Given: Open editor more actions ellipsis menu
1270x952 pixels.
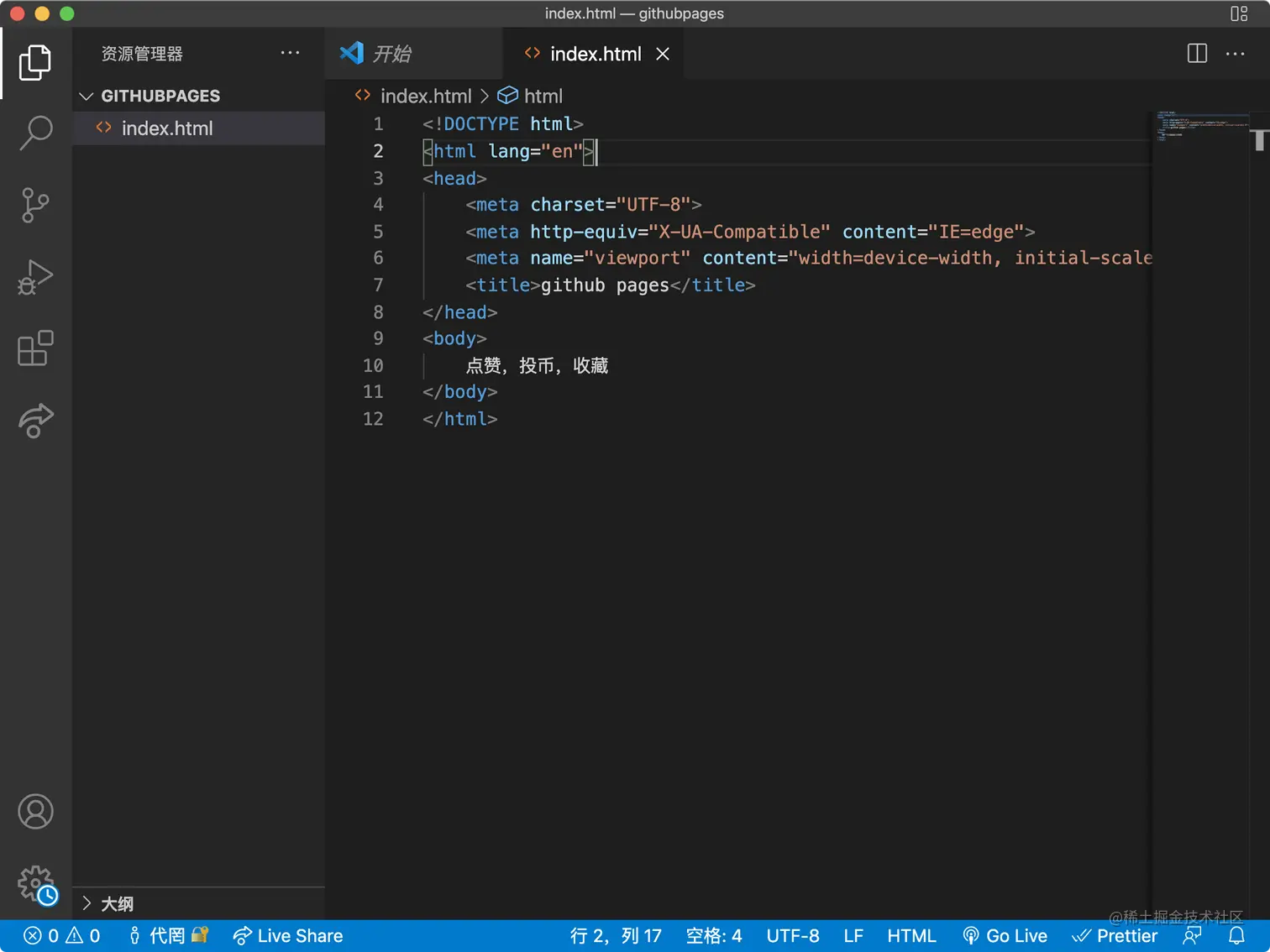Looking at the screenshot, I should 1235,54.
